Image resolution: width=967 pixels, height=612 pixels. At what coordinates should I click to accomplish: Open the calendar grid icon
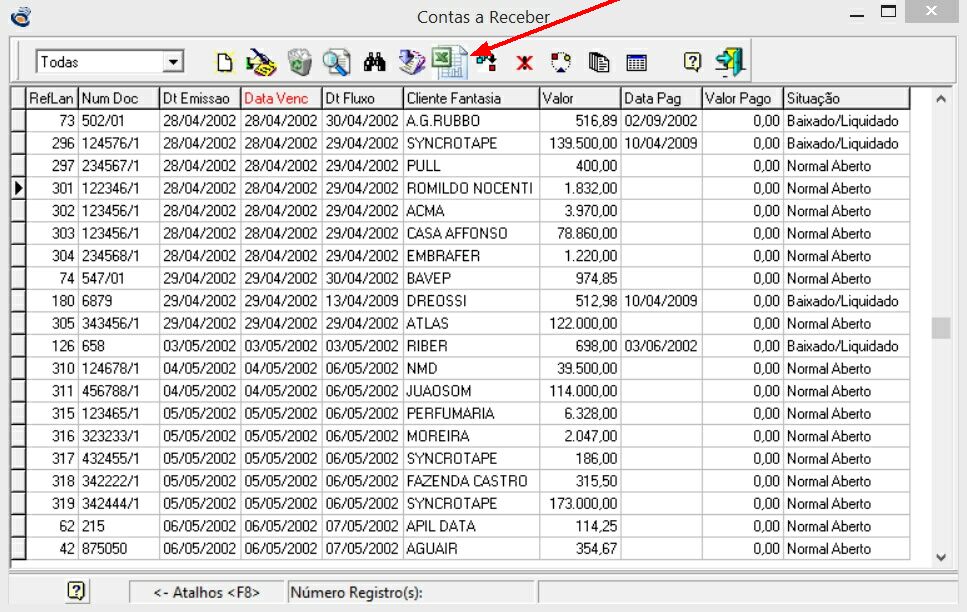636,62
